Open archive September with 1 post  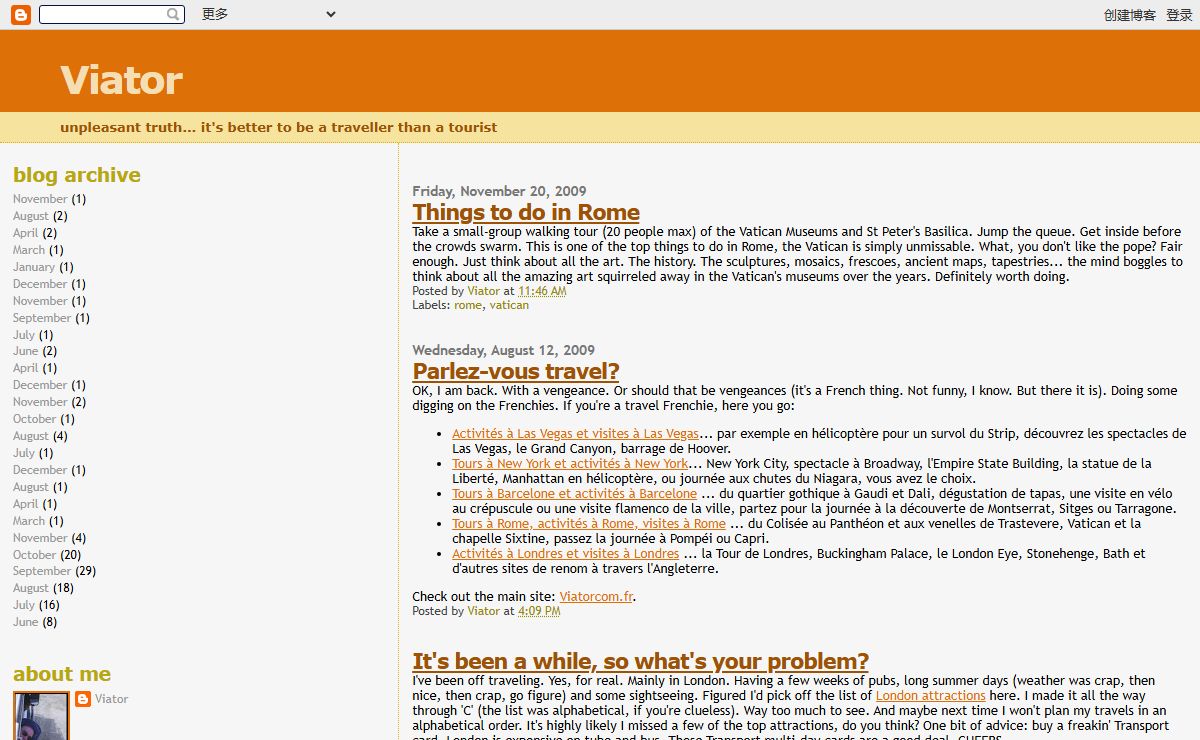point(42,318)
